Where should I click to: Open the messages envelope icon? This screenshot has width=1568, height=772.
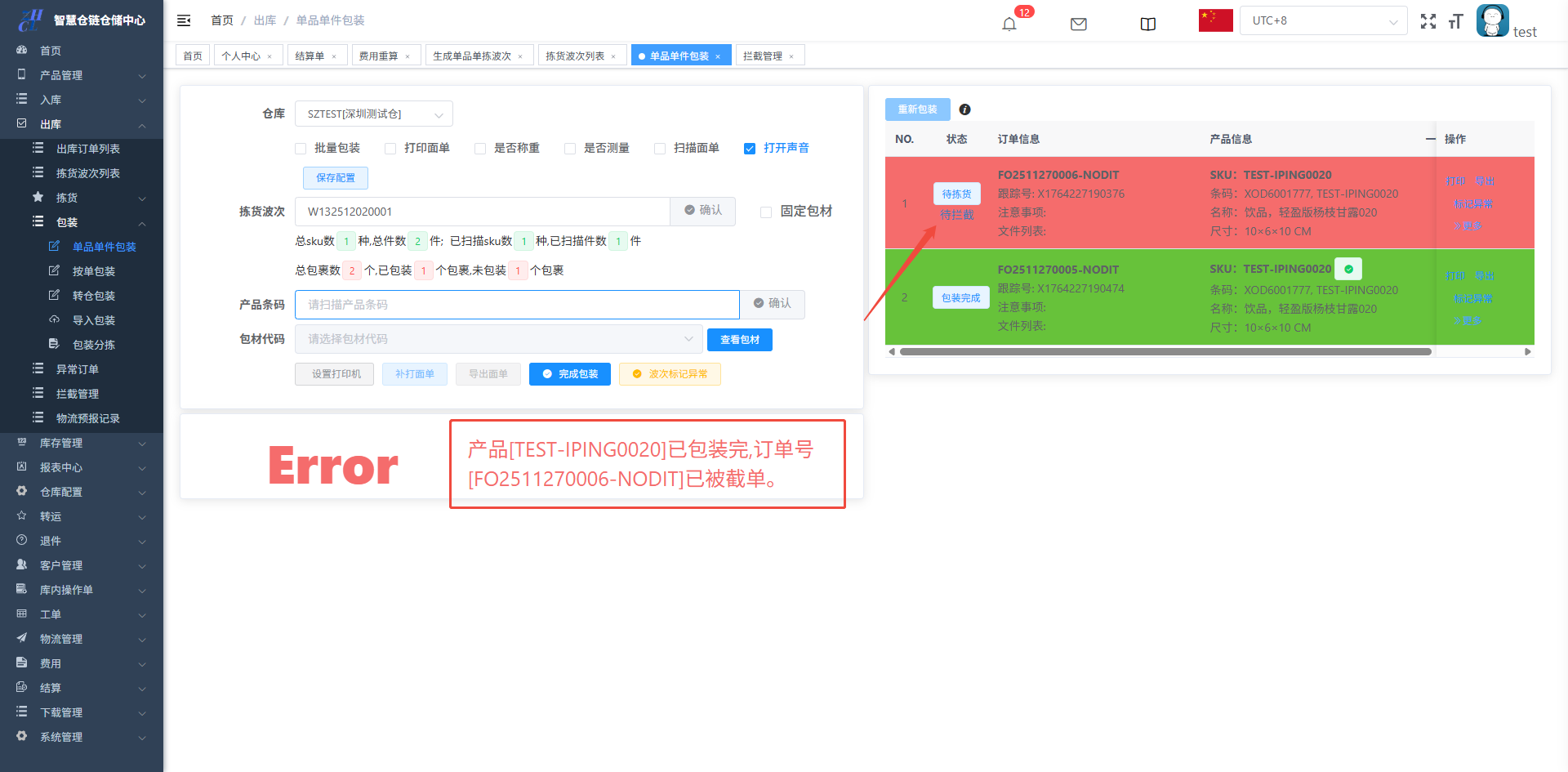1078,24
